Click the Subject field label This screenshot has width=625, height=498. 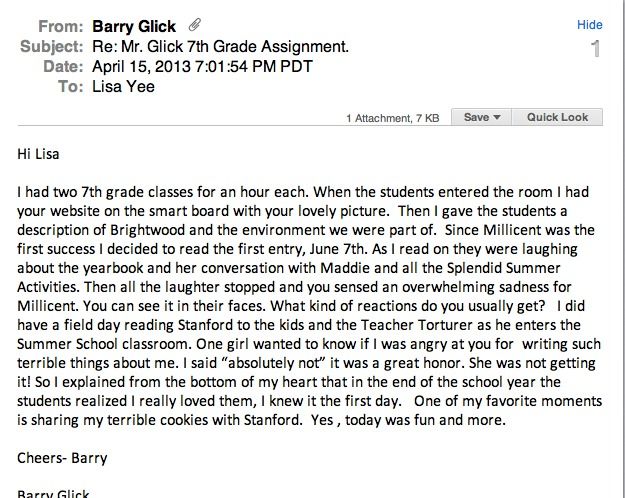pos(52,47)
